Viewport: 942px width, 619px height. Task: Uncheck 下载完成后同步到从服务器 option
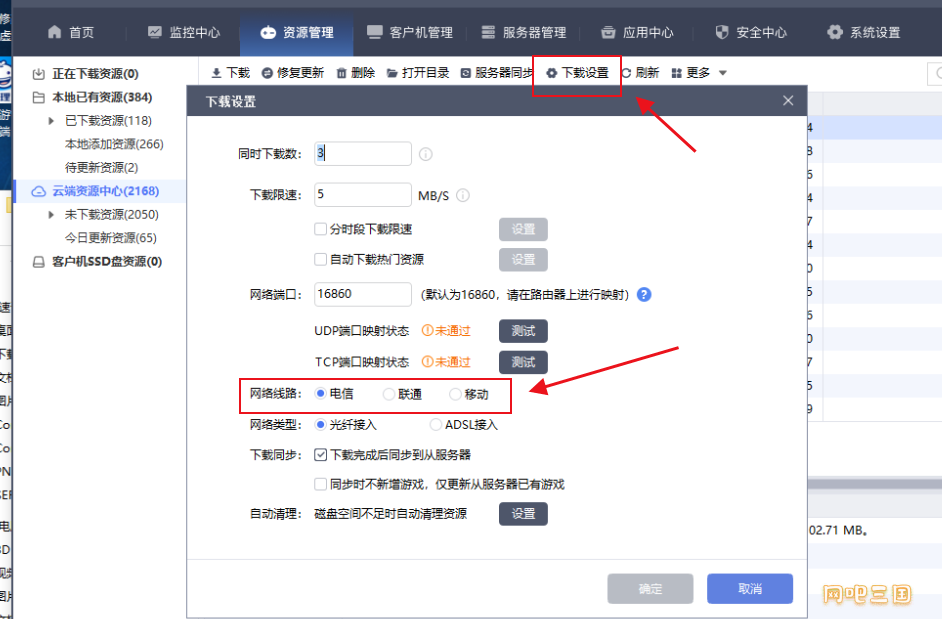tap(321, 454)
